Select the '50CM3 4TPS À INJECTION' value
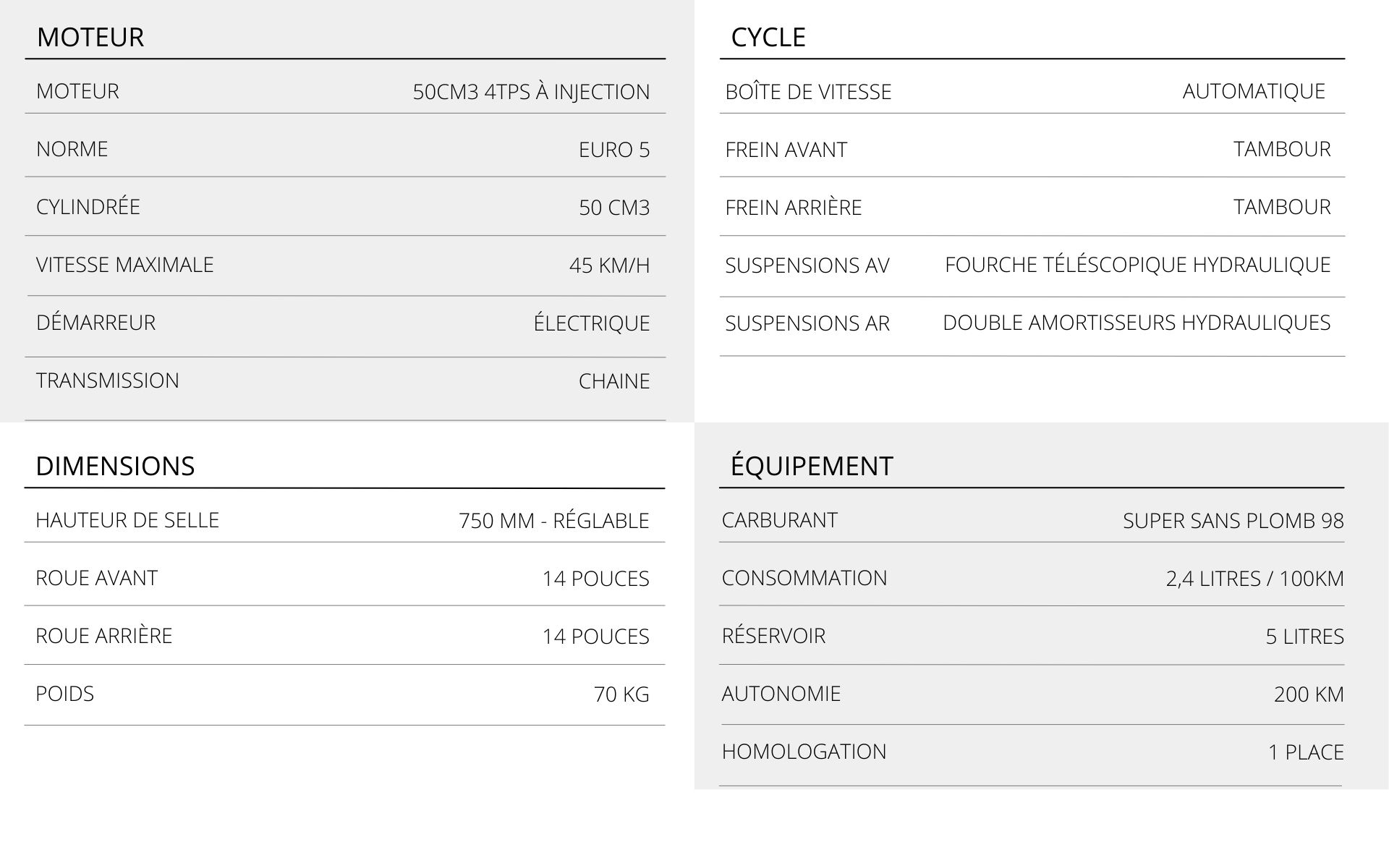The width and height of the screenshot is (1389, 868). (531, 92)
